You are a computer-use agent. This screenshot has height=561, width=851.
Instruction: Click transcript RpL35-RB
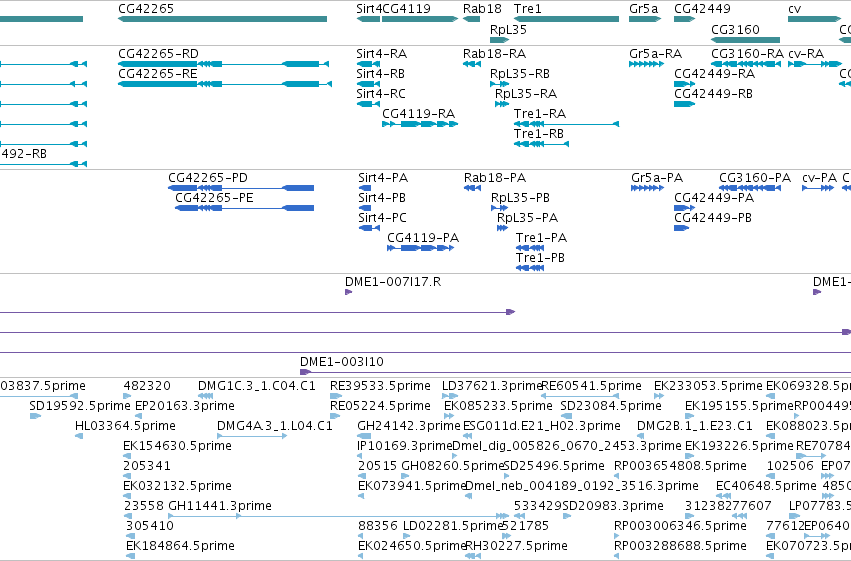(520, 74)
